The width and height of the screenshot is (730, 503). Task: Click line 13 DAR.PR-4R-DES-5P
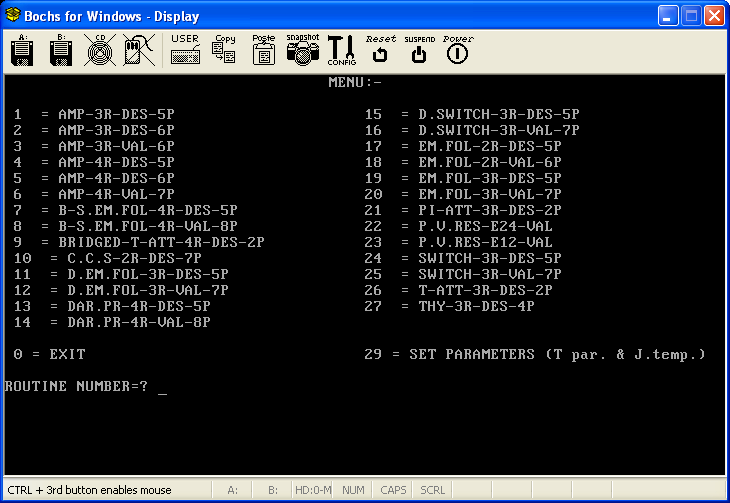click(x=112, y=306)
